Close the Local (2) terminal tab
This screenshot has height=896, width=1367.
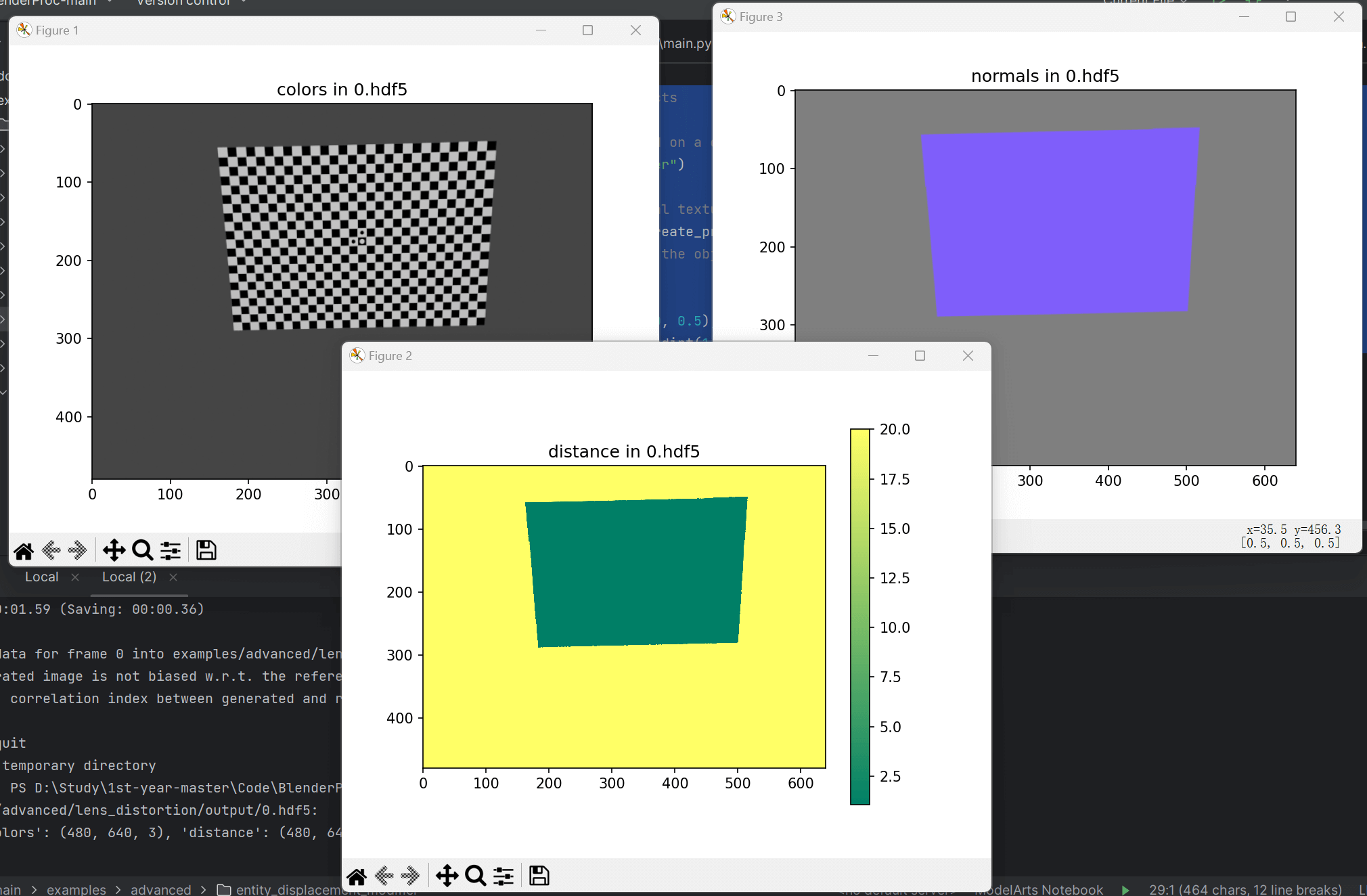coord(173,577)
